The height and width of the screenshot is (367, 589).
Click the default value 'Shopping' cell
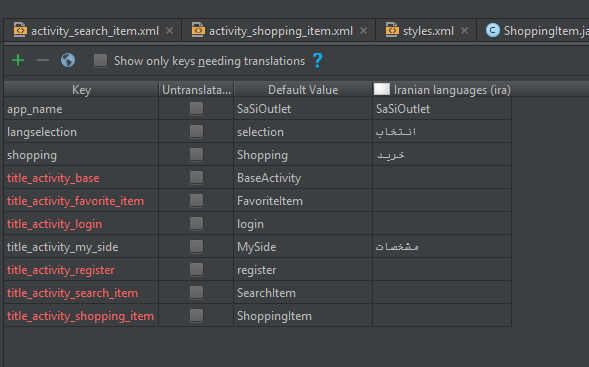[303, 155]
